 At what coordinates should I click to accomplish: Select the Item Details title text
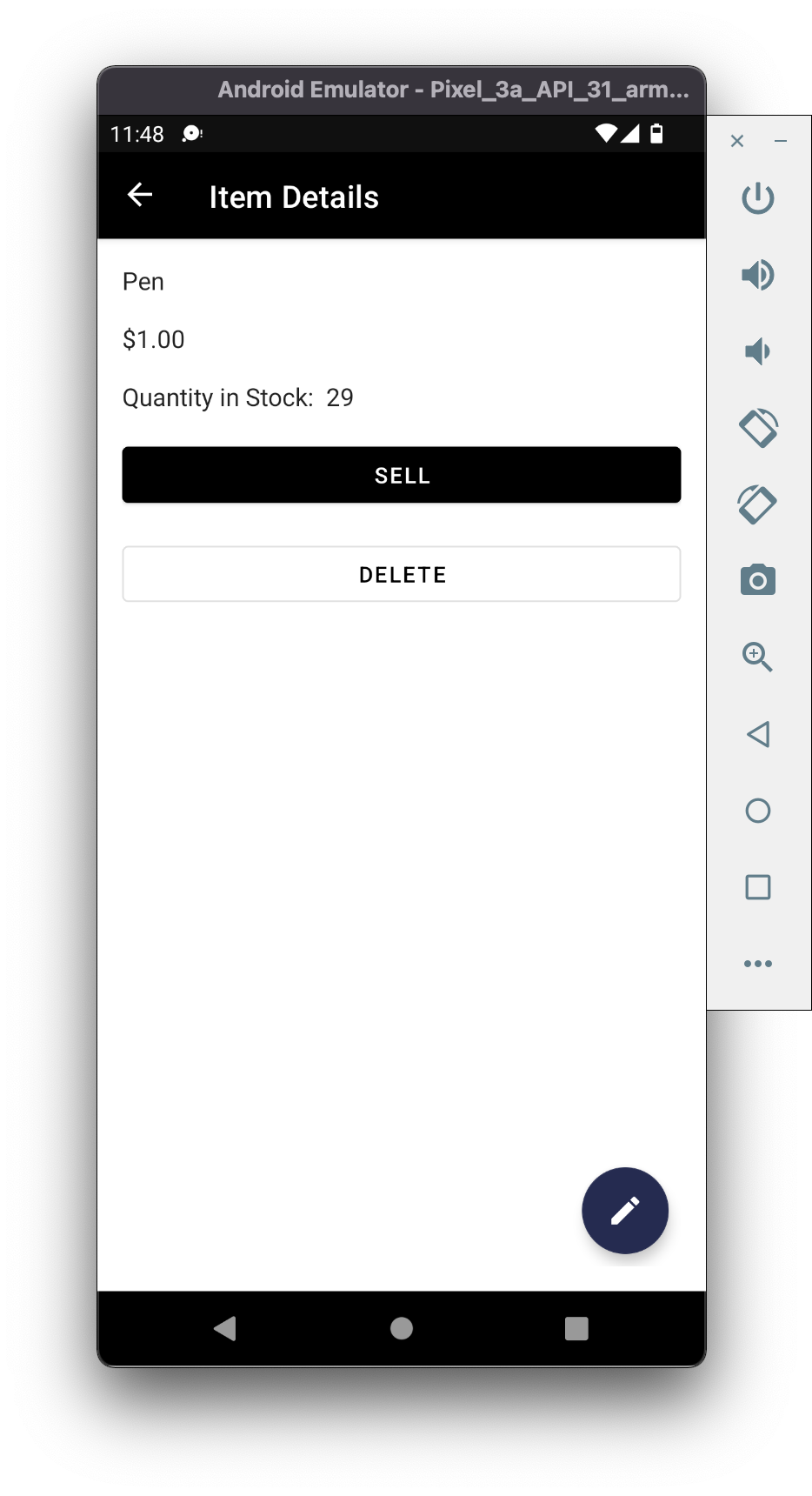pos(293,197)
